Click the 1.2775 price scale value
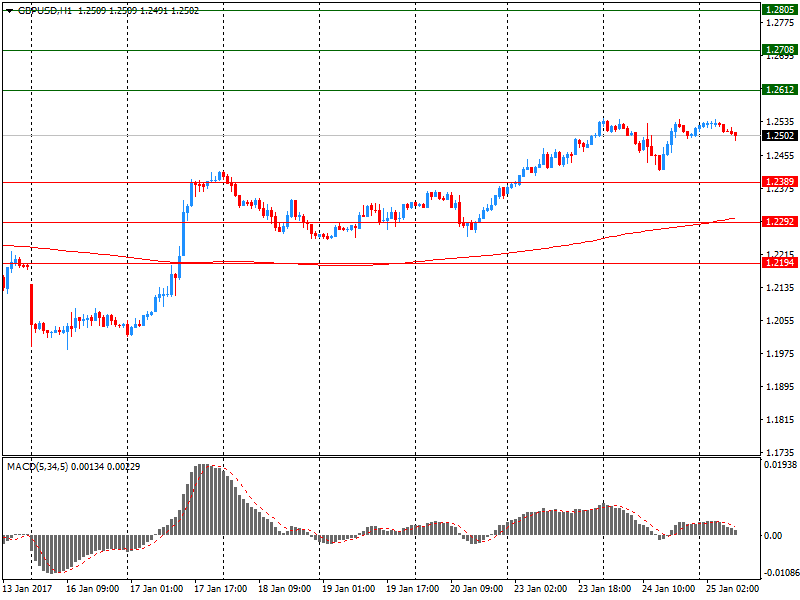 pyautogui.click(x=780, y=22)
